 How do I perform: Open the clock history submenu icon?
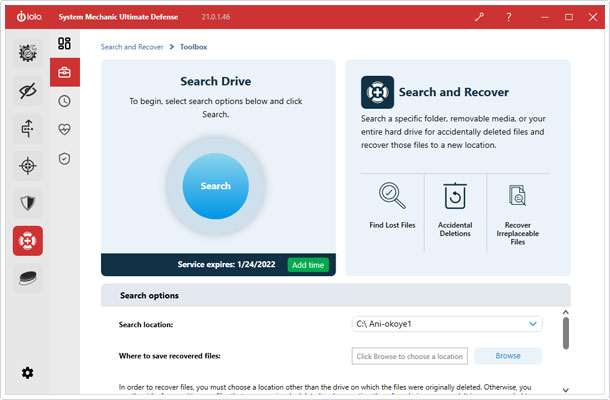(64, 101)
